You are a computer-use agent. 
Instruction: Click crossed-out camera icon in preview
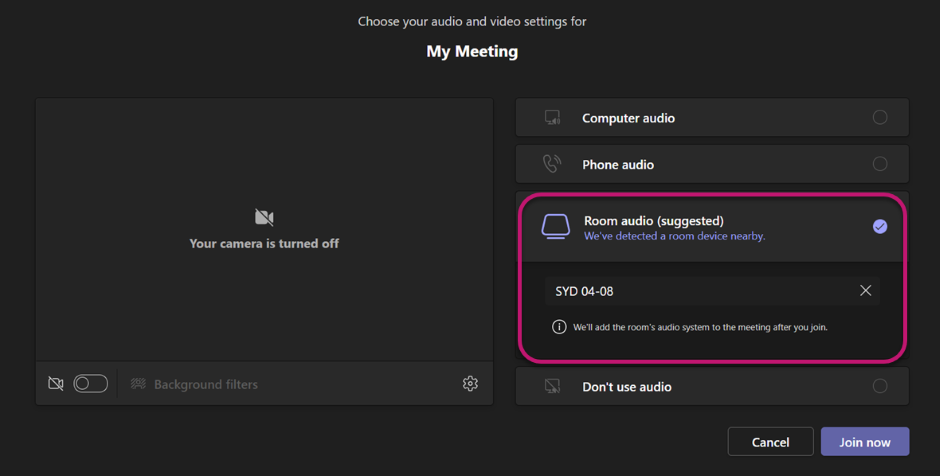[x=264, y=217]
